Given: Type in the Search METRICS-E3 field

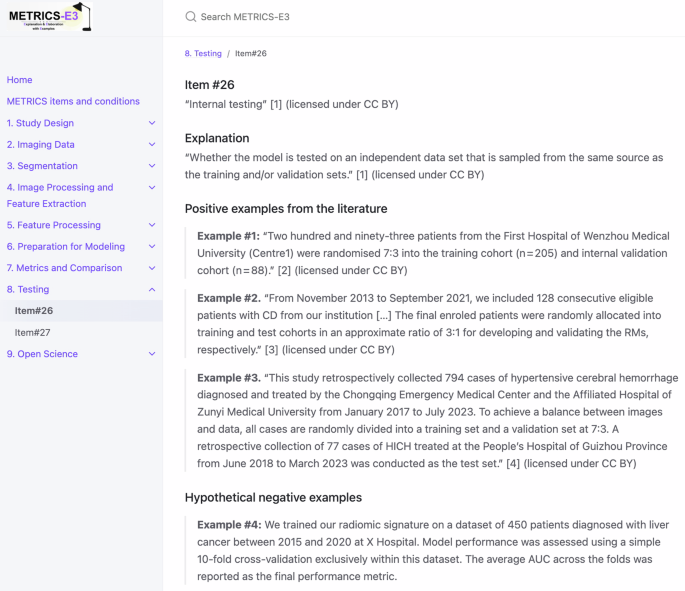Looking at the screenshot, I should (300, 17).
